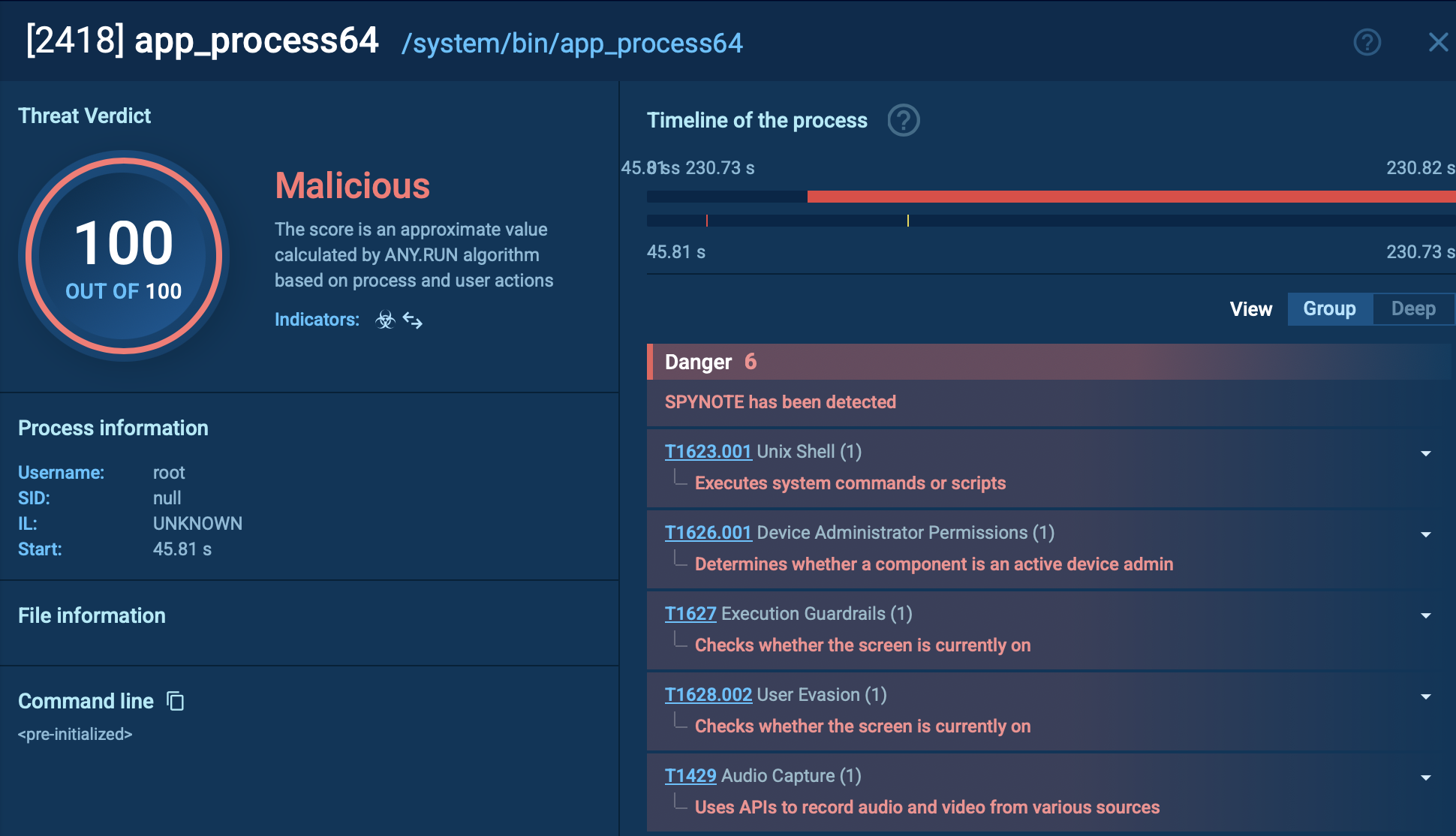
Task: Click the red marker on lower timeline
Action: 707,221
